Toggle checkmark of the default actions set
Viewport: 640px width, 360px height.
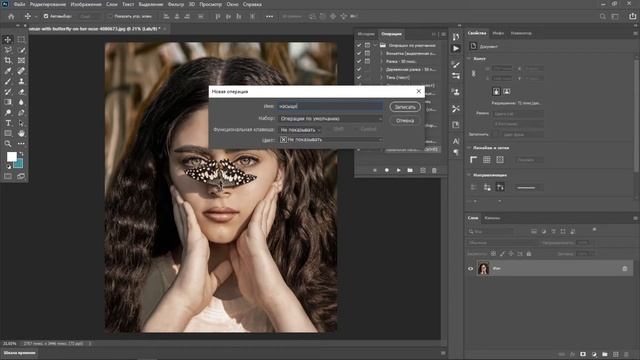(359, 45)
